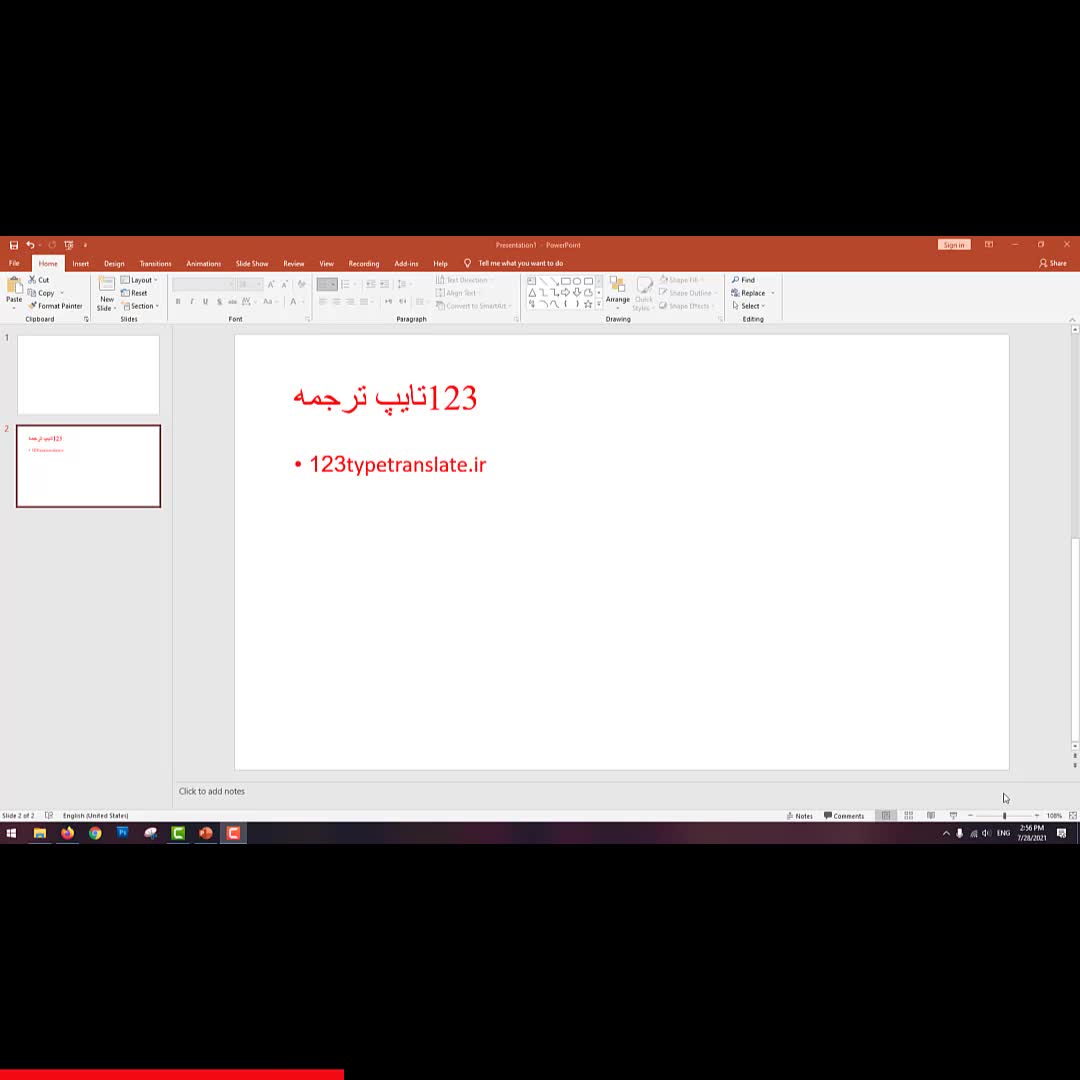
Task: Start Slide Show from status bar icon
Action: tap(953, 816)
